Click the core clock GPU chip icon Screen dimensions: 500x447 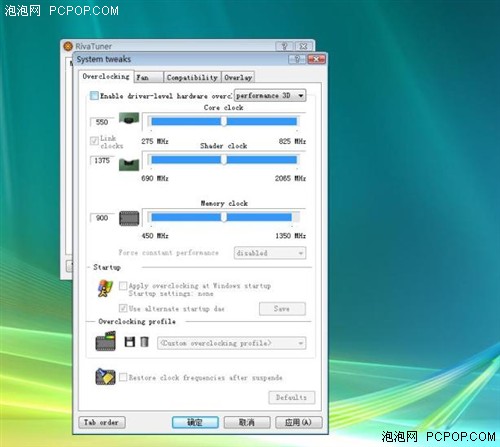[129, 118]
